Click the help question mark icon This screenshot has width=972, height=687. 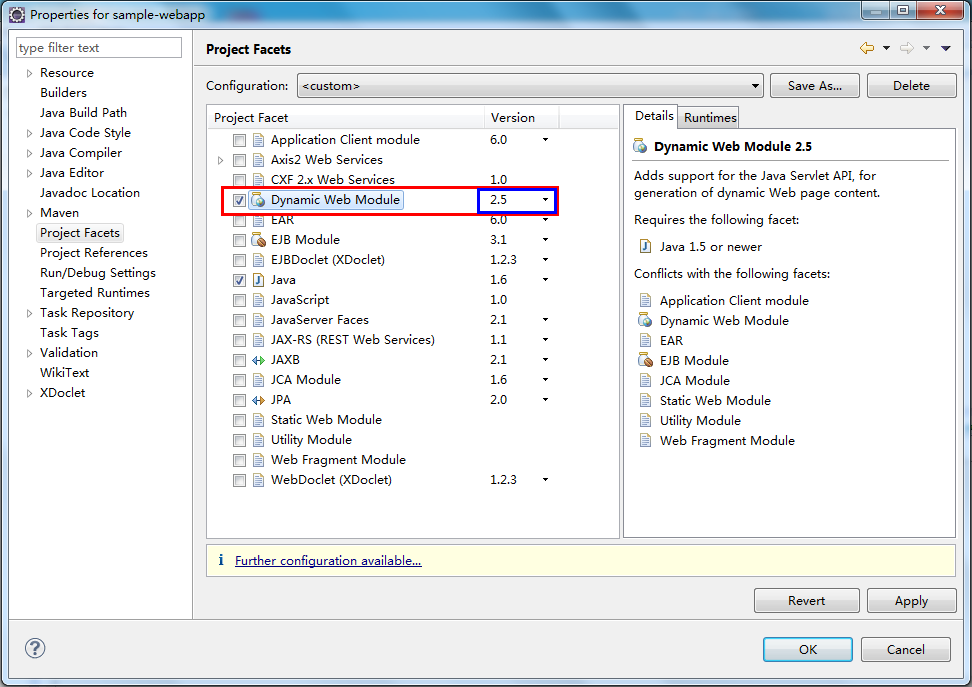point(35,648)
